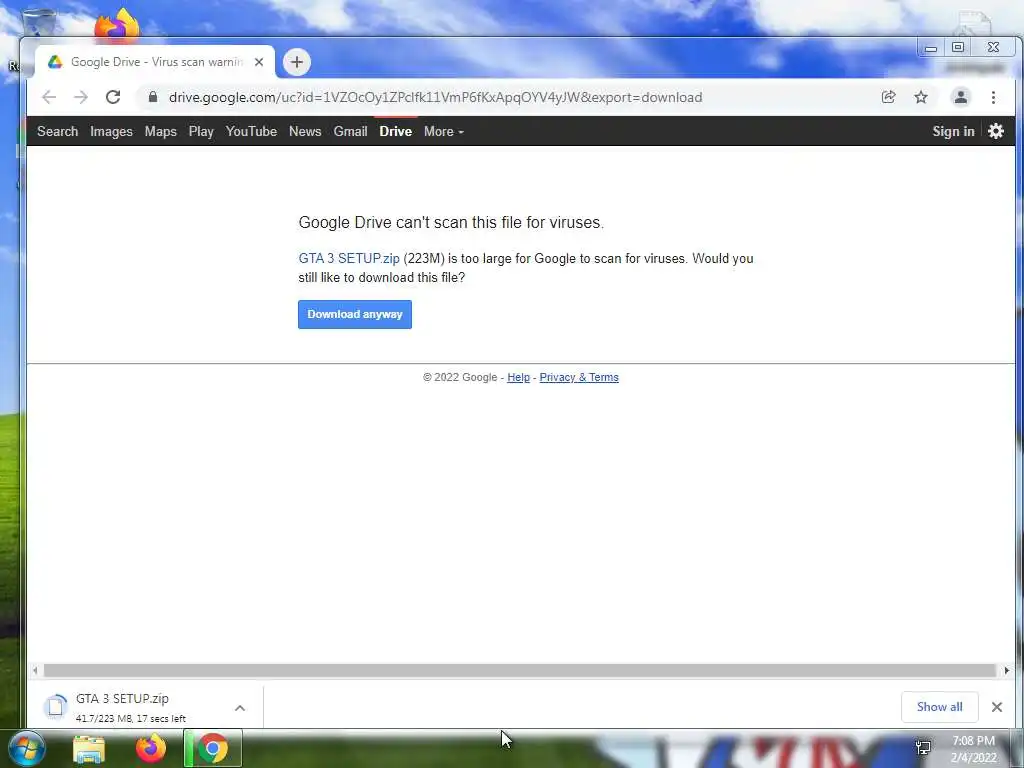Open the Help link in footer

(519, 377)
